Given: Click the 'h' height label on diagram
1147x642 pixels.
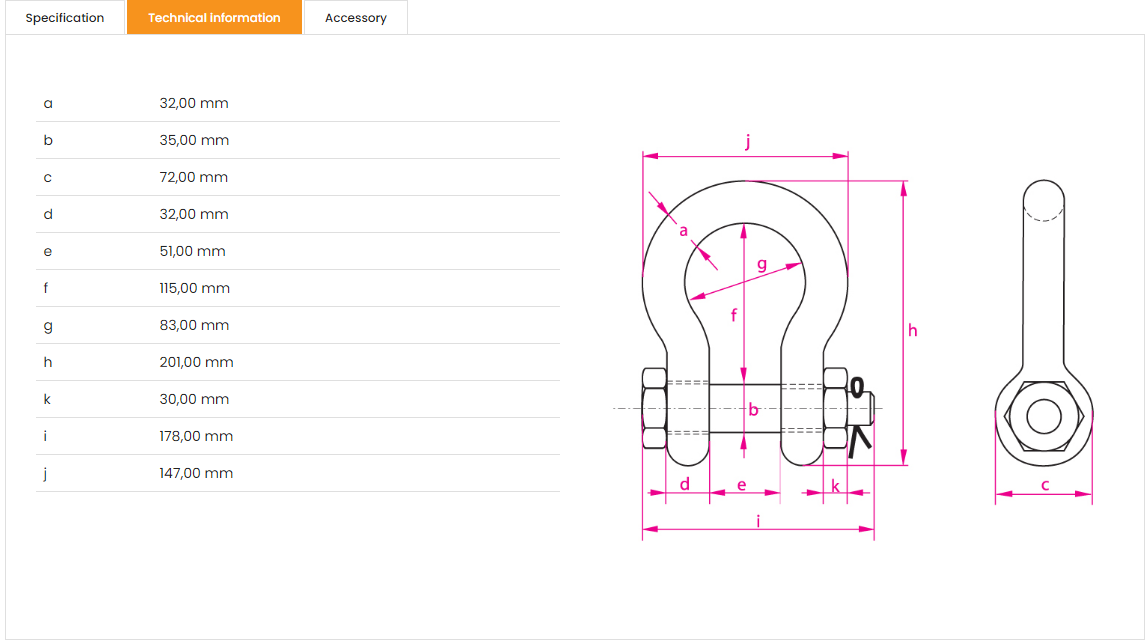Looking at the screenshot, I should click(x=912, y=331).
